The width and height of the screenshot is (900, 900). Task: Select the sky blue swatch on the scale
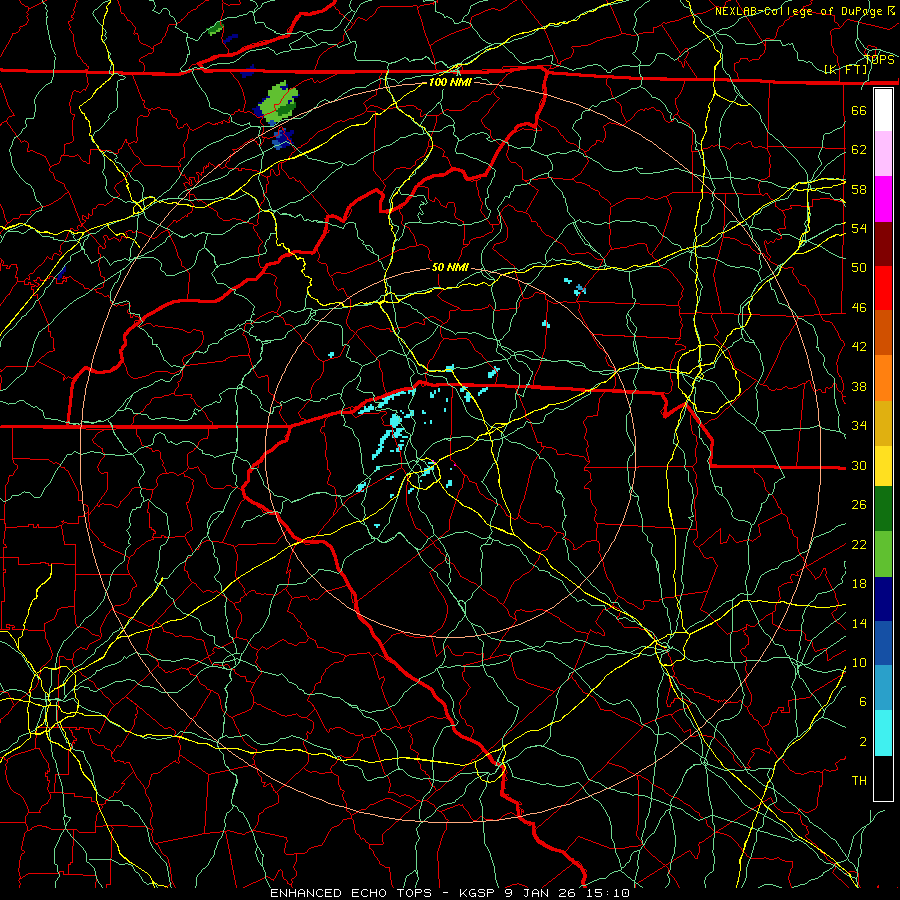coord(883,688)
